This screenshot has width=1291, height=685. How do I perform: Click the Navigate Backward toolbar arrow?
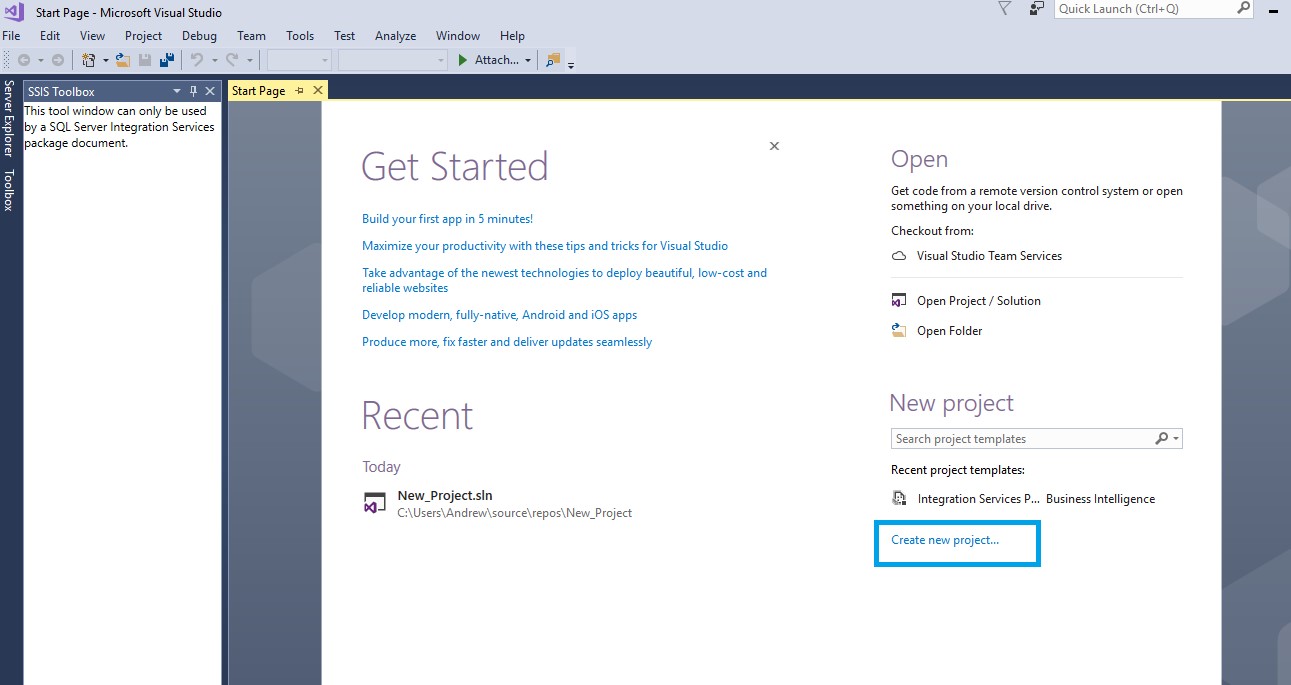click(24, 60)
